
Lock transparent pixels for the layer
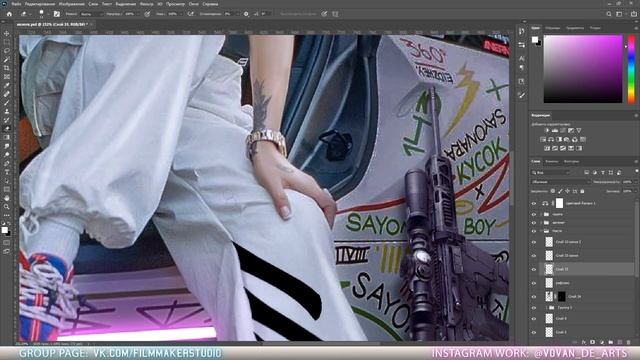click(553, 191)
